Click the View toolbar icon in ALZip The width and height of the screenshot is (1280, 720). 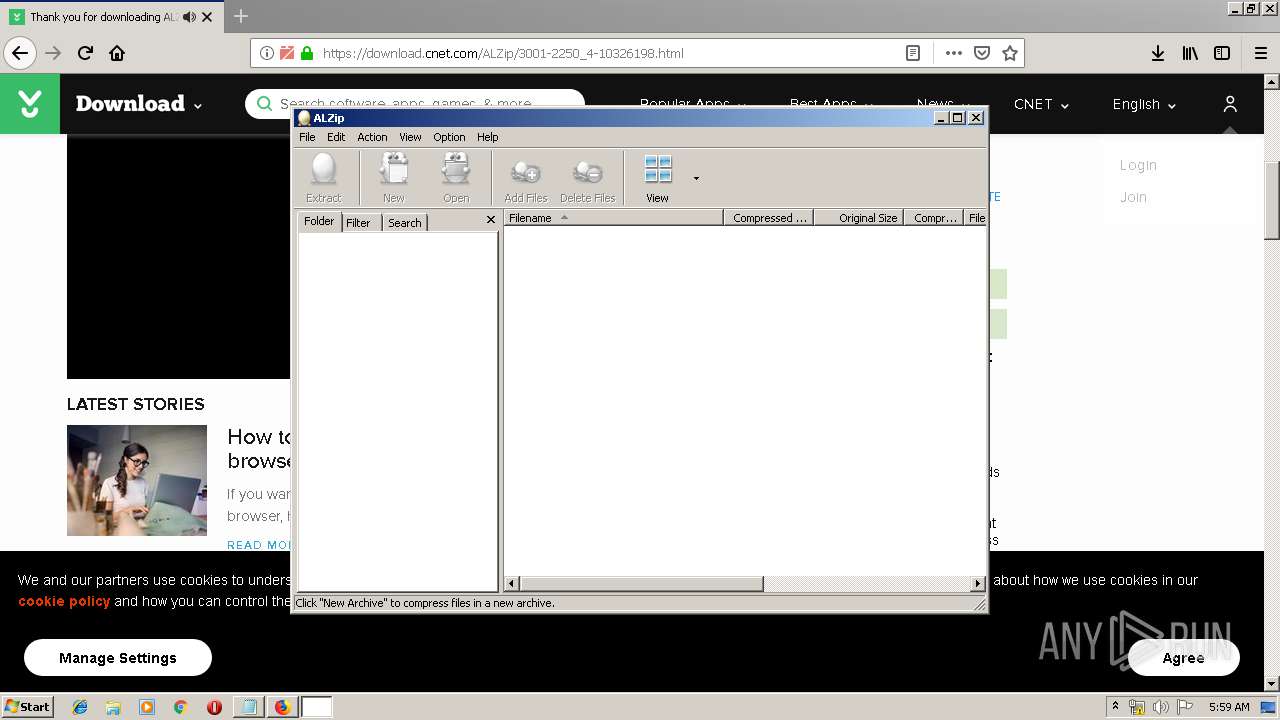pos(657,178)
